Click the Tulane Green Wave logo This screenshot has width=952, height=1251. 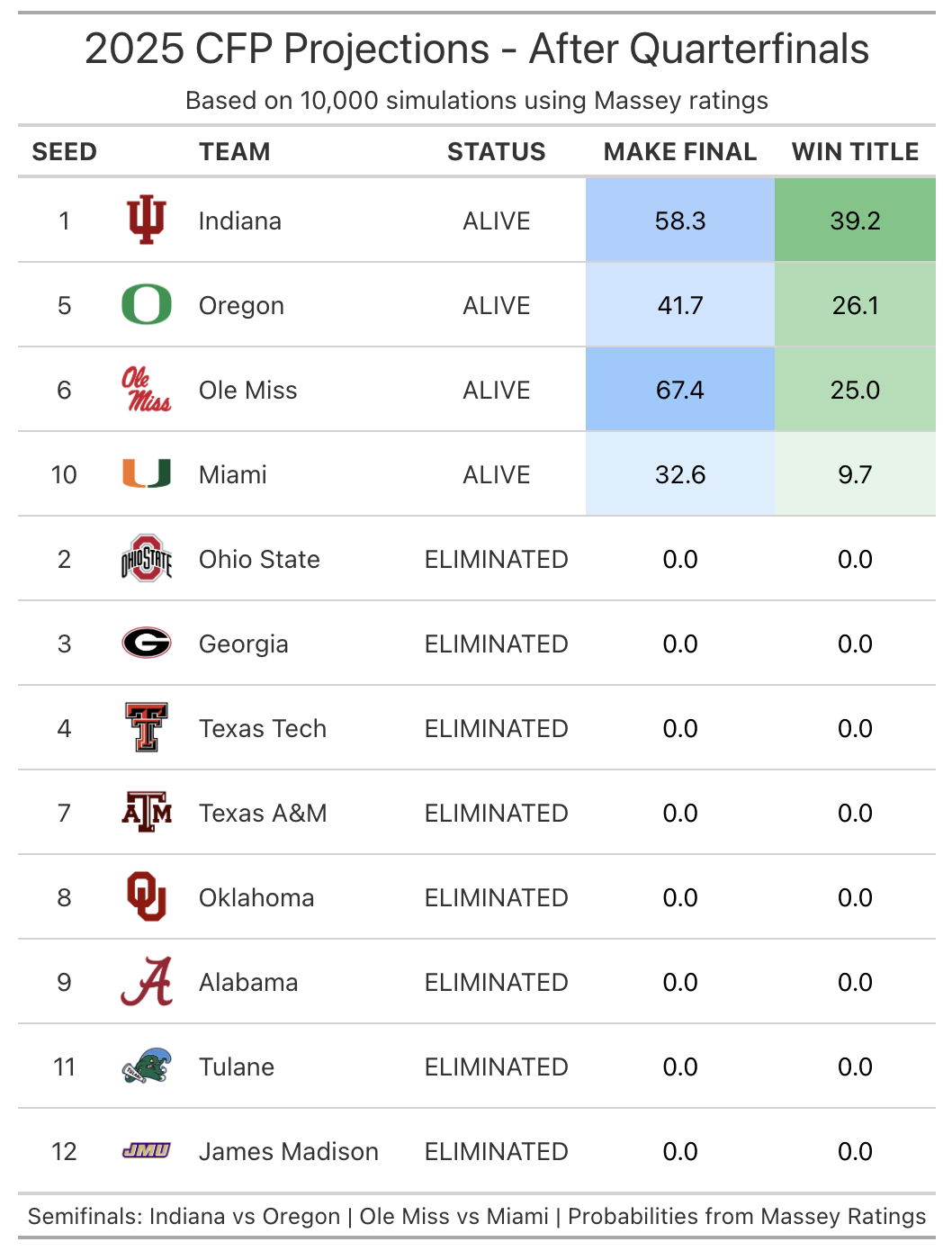(147, 1066)
